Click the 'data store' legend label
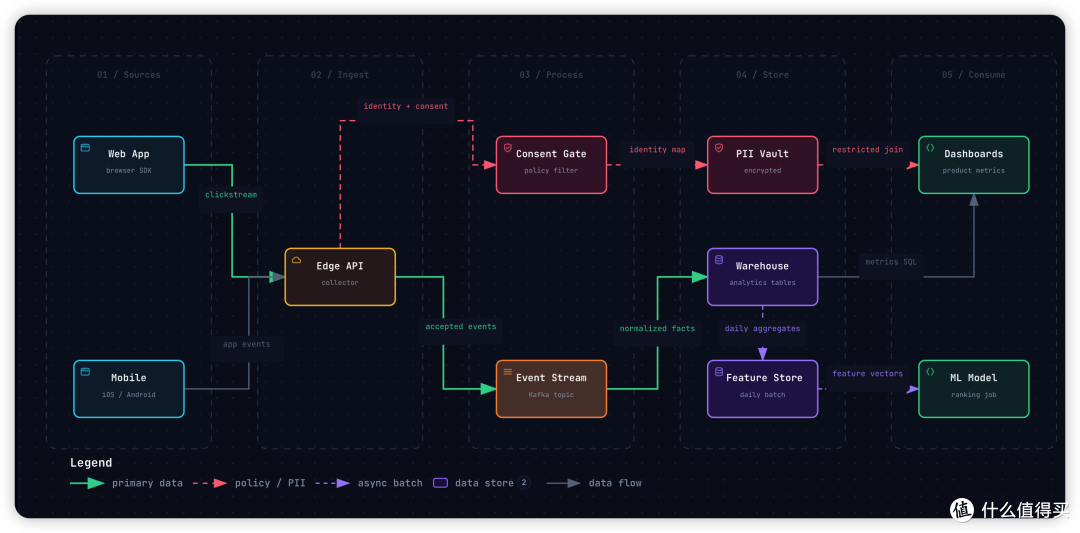Screen dimensions: 1080x533 484,483
